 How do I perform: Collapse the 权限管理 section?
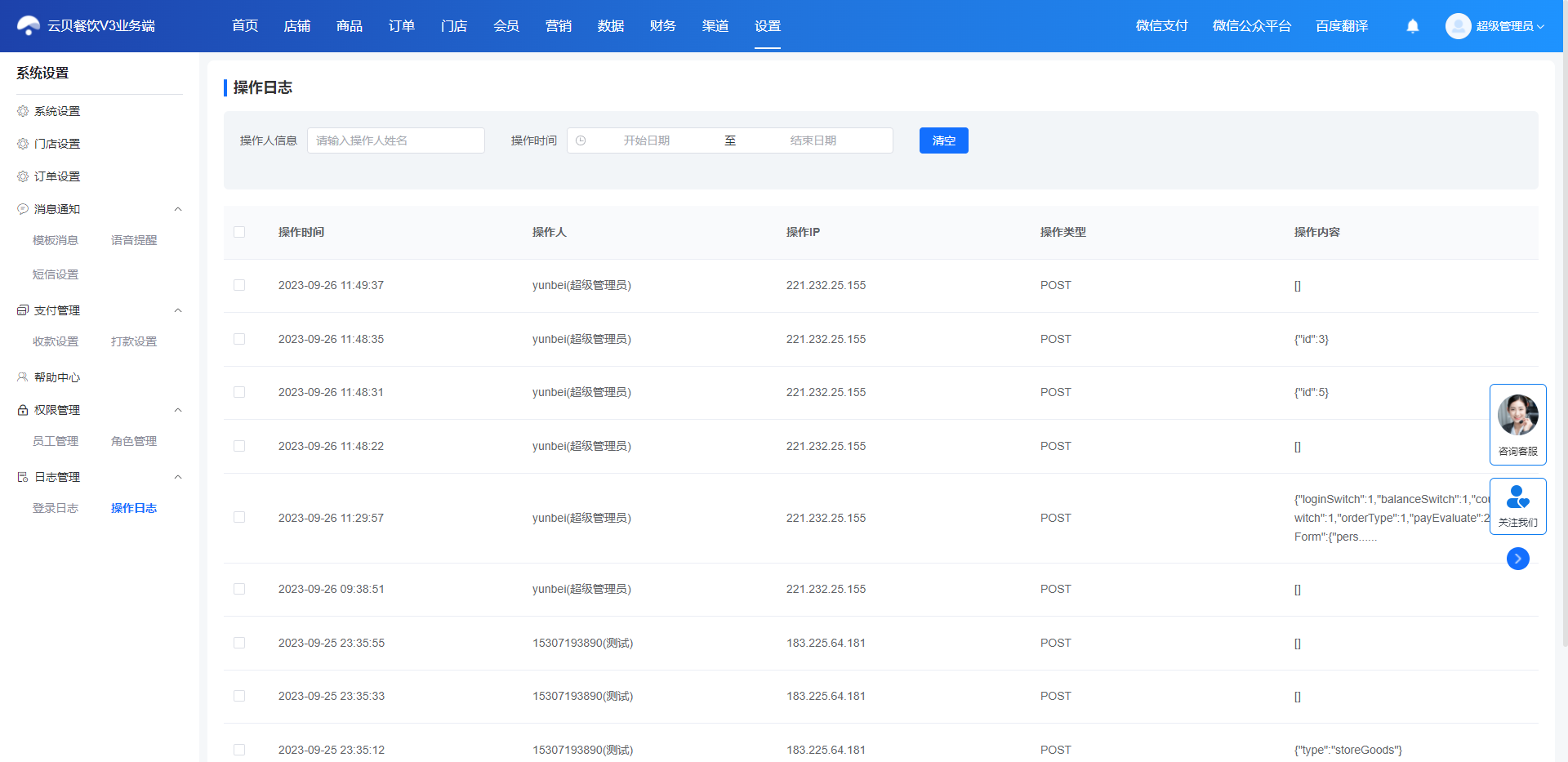click(178, 410)
